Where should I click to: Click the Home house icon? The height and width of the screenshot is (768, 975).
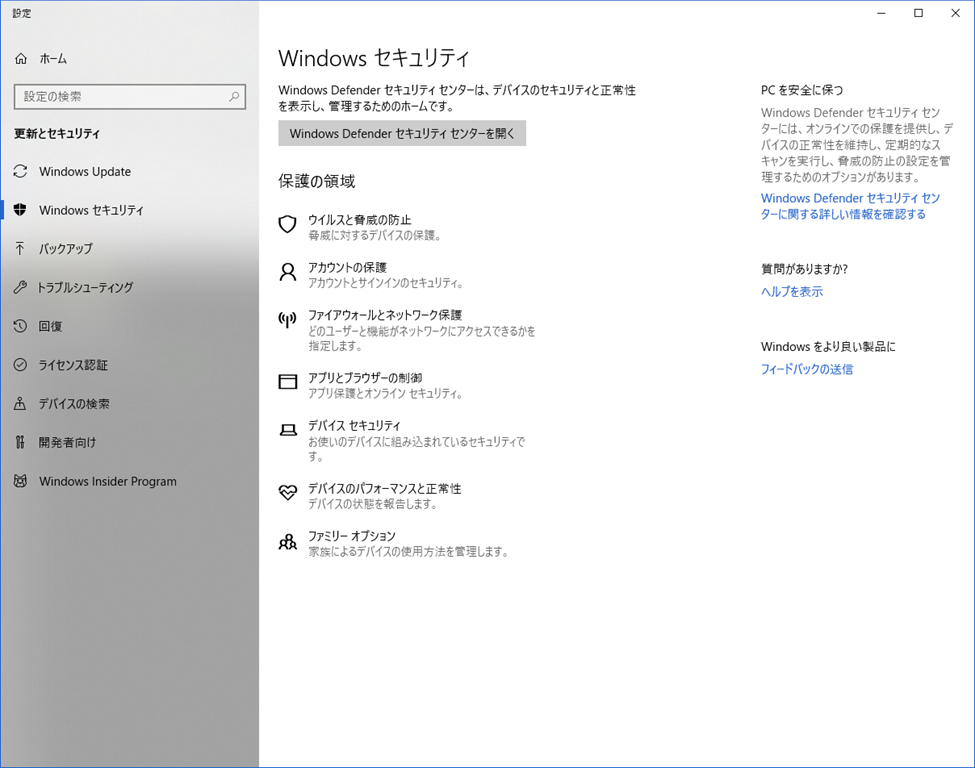coord(21,58)
